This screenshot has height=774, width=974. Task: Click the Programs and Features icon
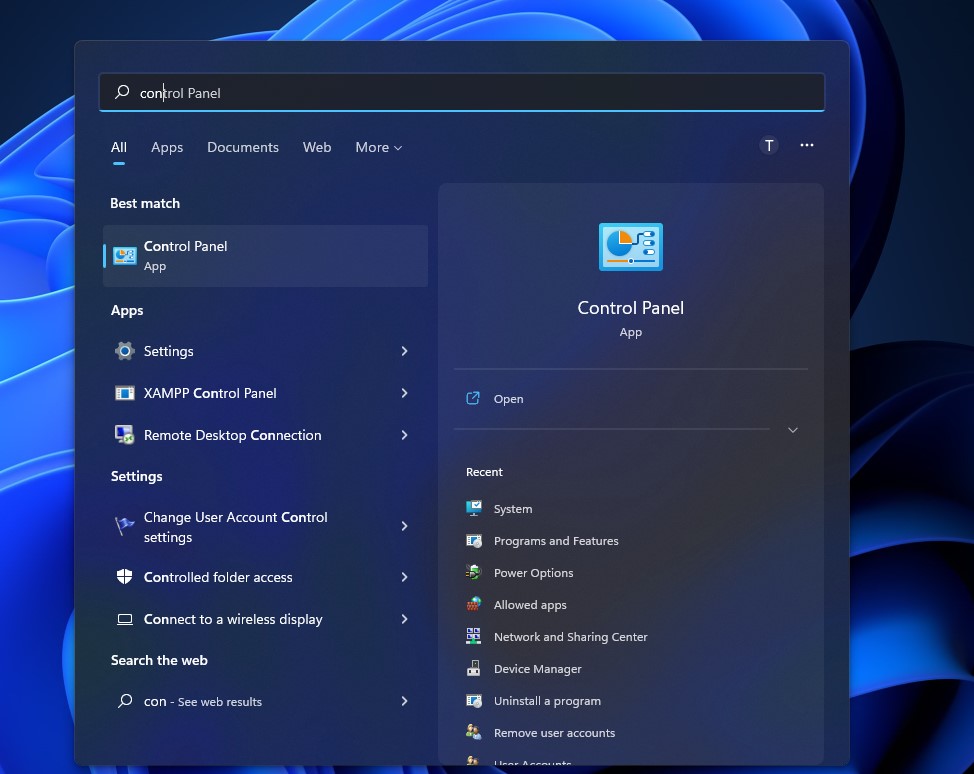click(474, 540)
